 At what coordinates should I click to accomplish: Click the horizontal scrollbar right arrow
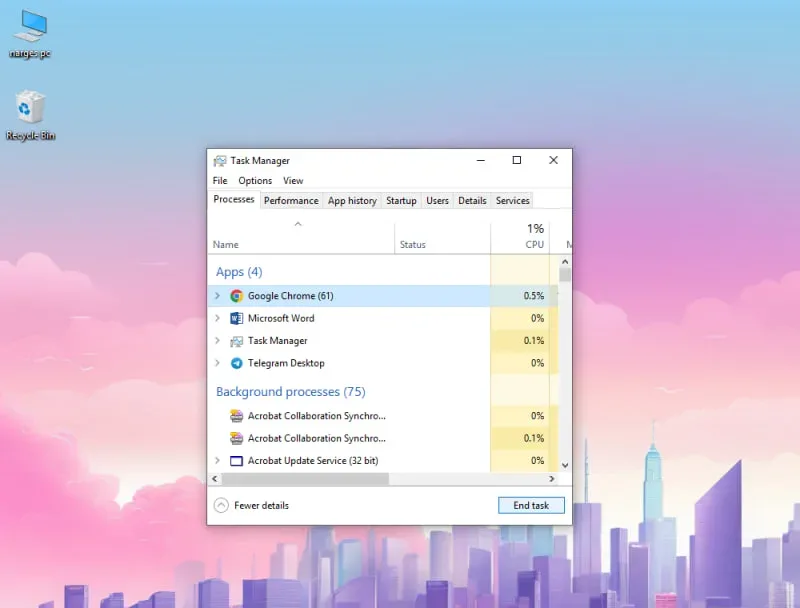[552, 479]
